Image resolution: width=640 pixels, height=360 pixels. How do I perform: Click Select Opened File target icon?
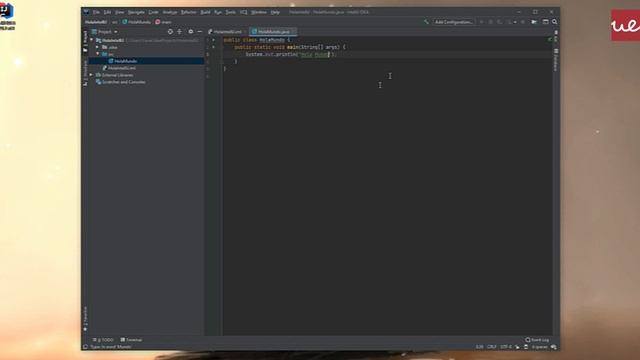(x=170, y=32)
